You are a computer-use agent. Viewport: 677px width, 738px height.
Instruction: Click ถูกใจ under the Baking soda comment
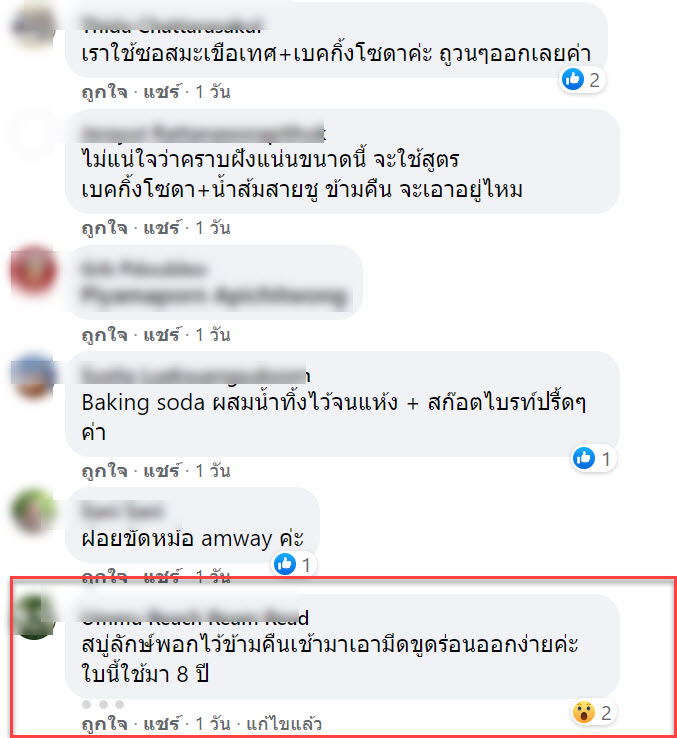point(105,470)
